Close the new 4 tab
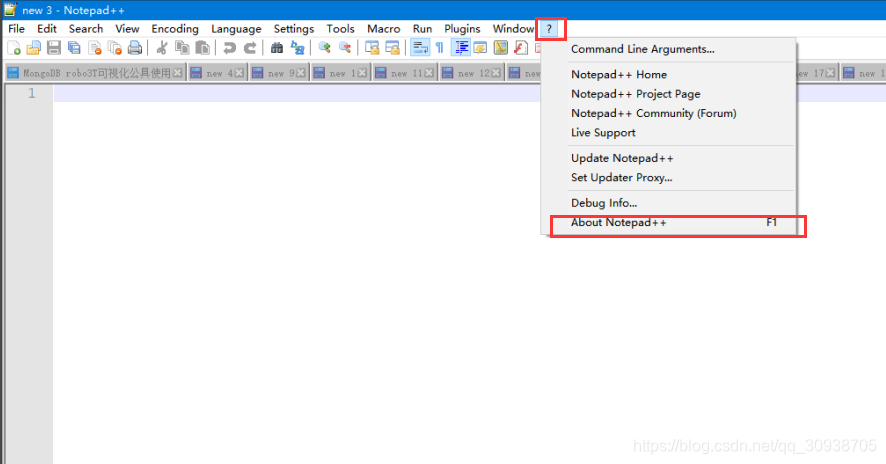886x464 pixels. 240,73
